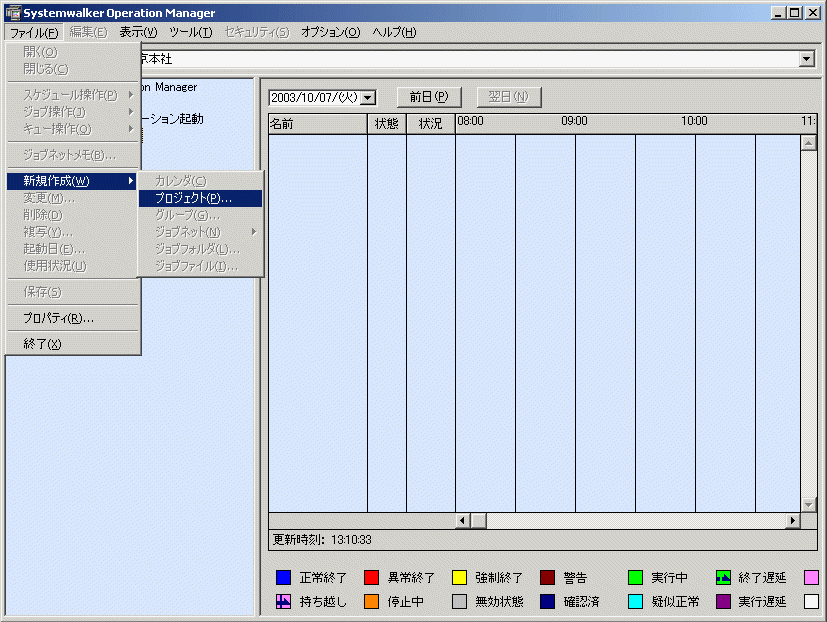
Task: Click the 08:00 timeline header
Action: pyautogui.click(x=470, y=121)
